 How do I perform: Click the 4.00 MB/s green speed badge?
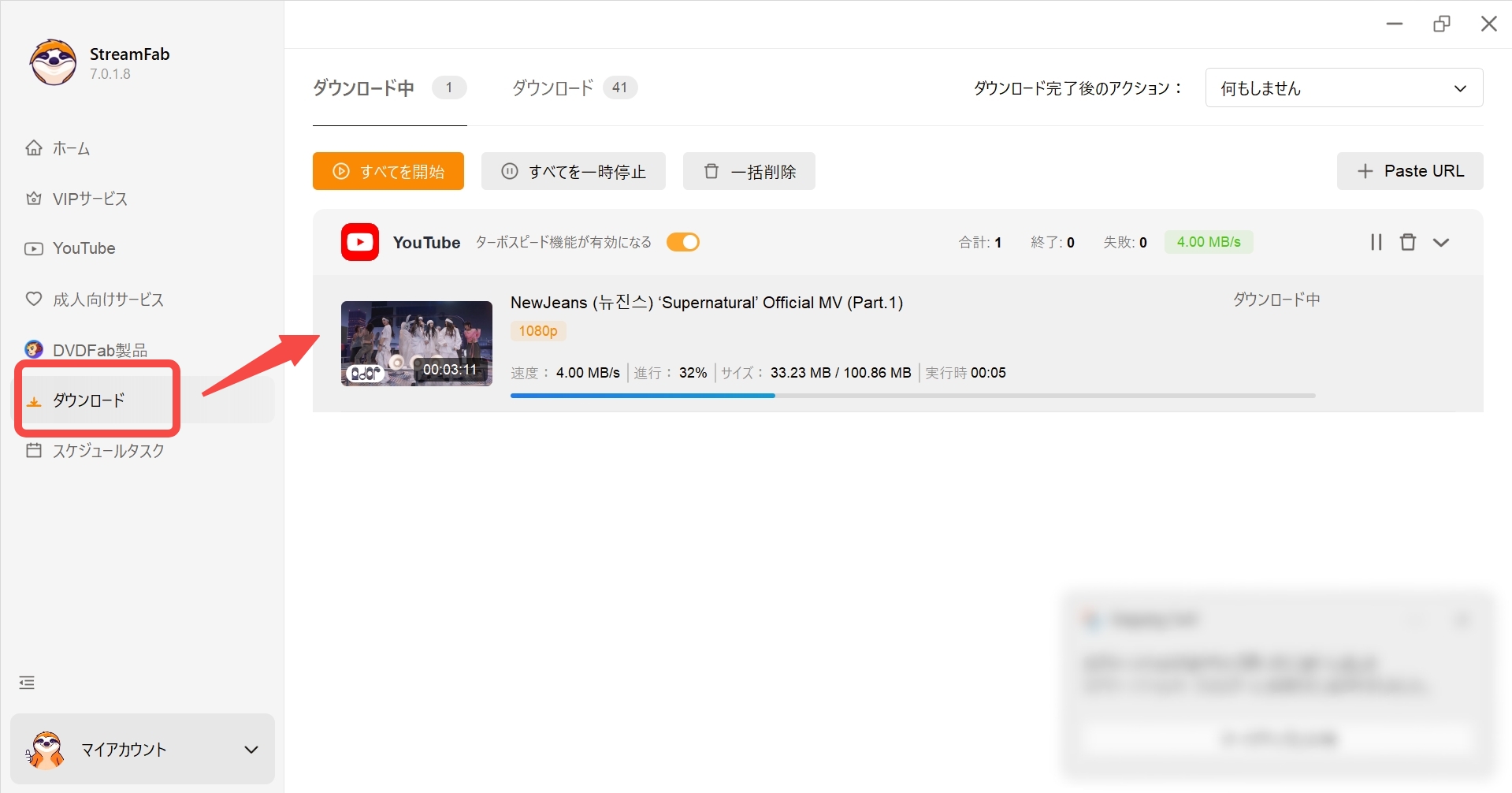click(1209, 242)
